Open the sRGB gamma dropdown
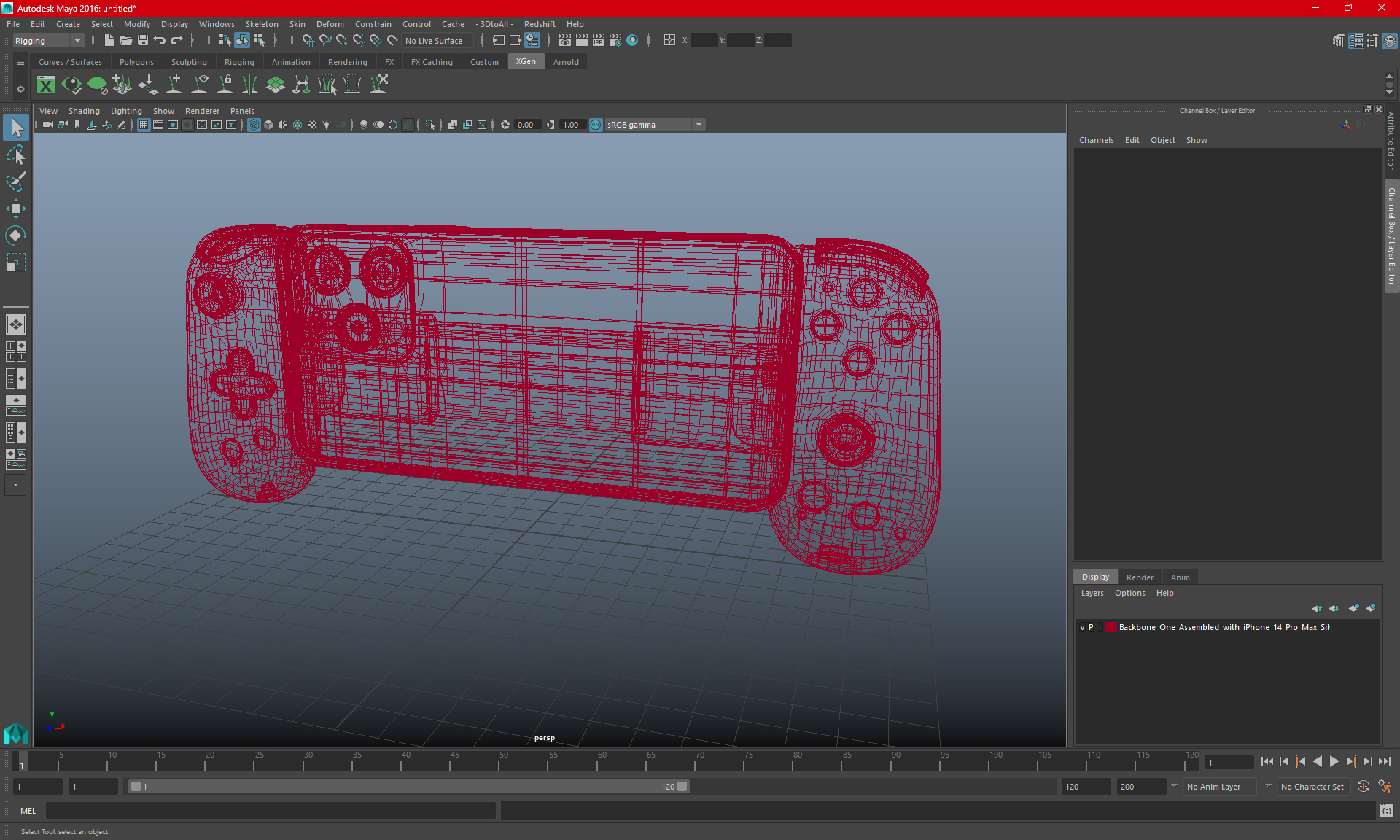Screen dimensions: 1400x840 (655, 125)
